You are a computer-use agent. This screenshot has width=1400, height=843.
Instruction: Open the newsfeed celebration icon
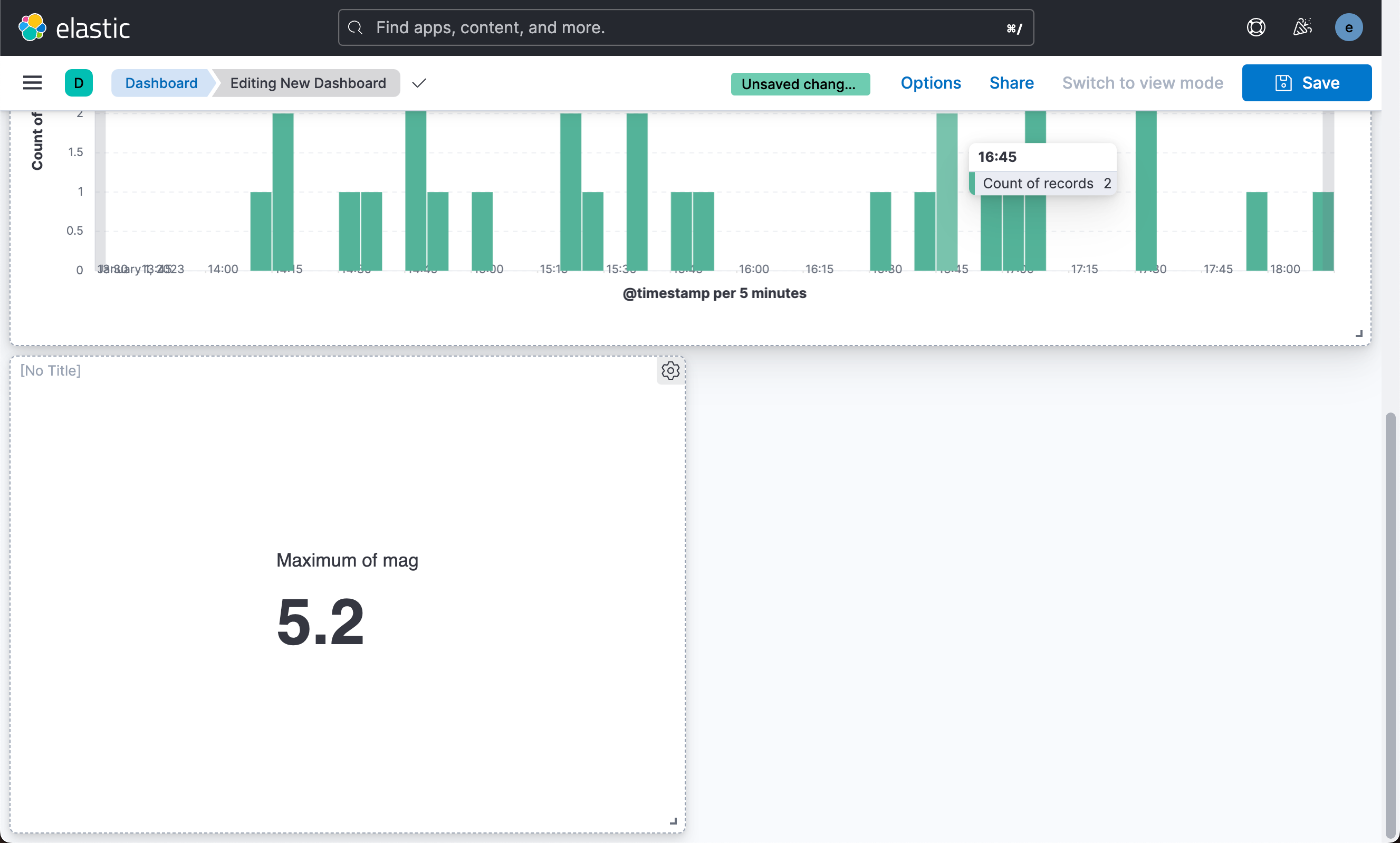[x=1302, y=27]
